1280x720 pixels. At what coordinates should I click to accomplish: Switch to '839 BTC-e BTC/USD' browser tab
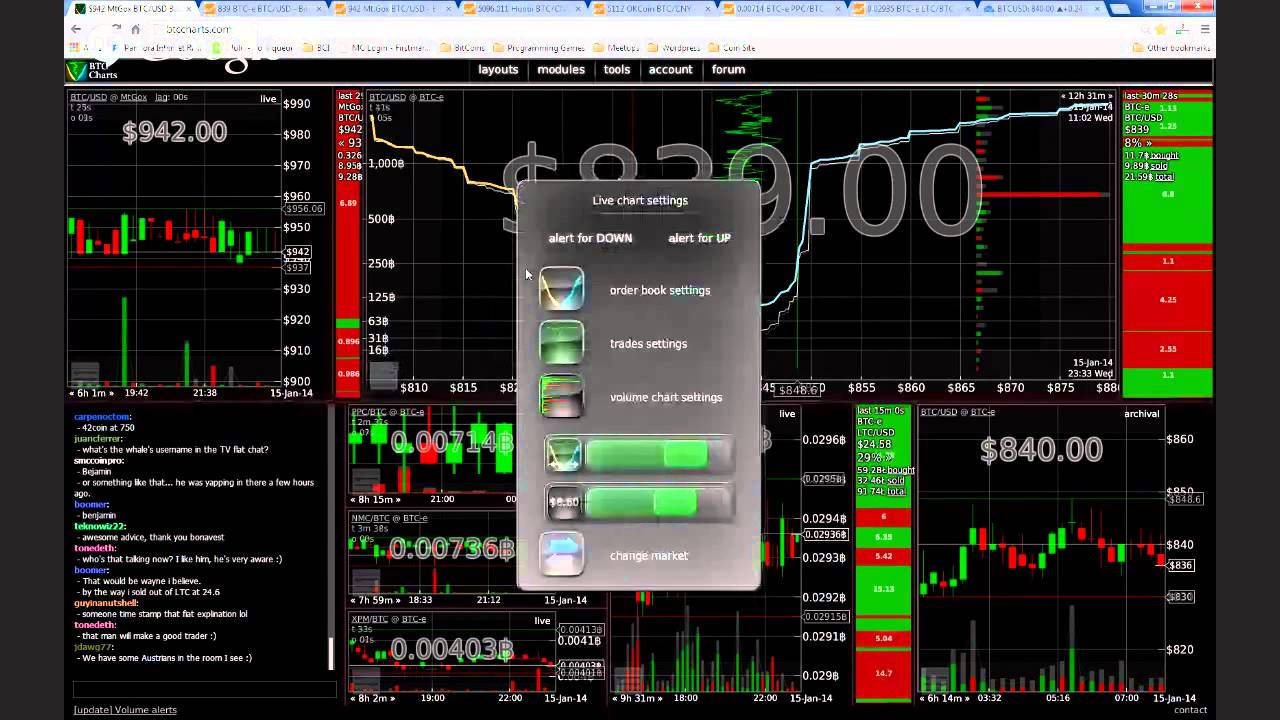point(262,9)
